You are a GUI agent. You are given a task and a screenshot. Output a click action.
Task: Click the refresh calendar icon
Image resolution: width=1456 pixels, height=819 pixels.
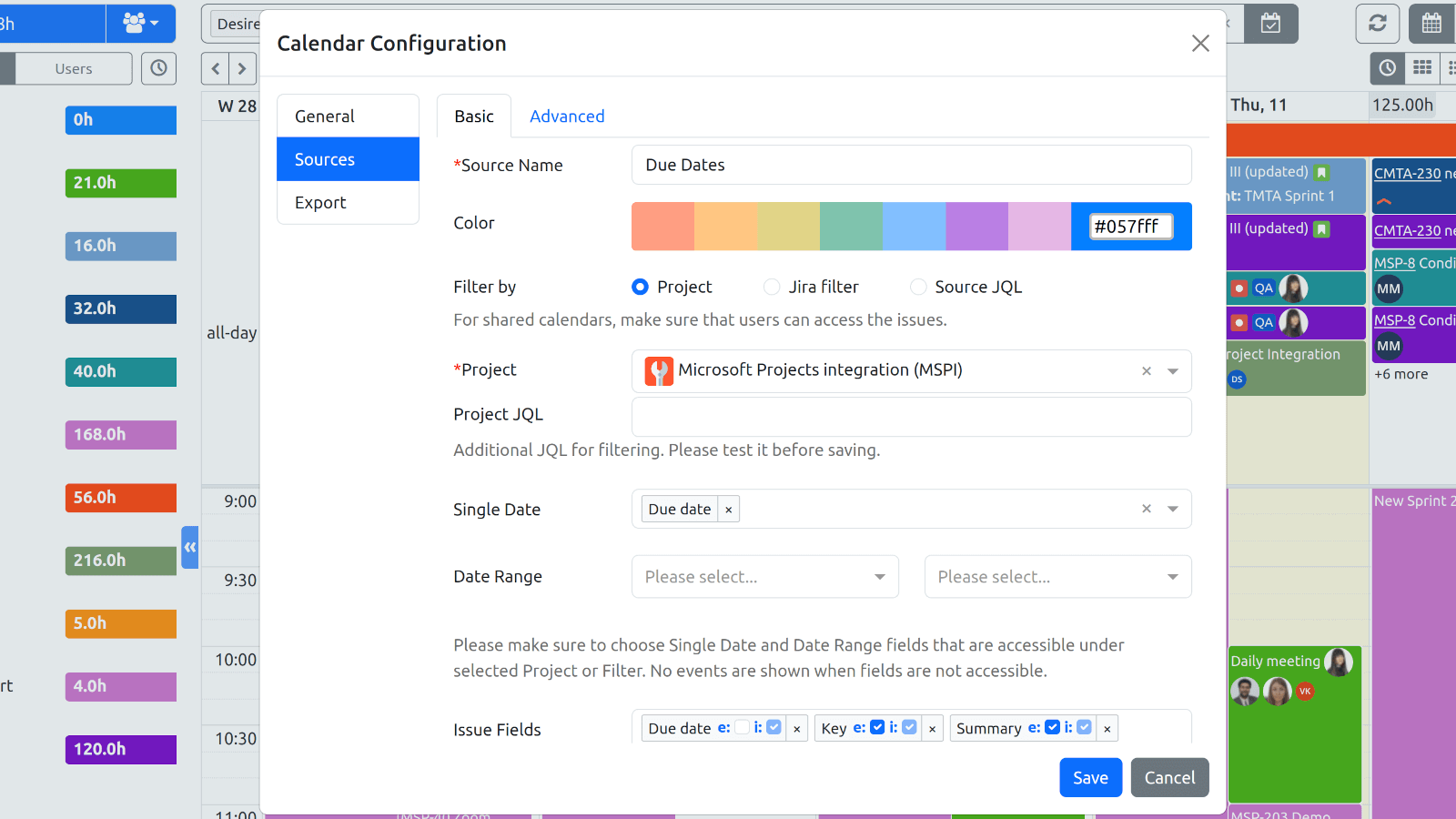[1377, 24]
